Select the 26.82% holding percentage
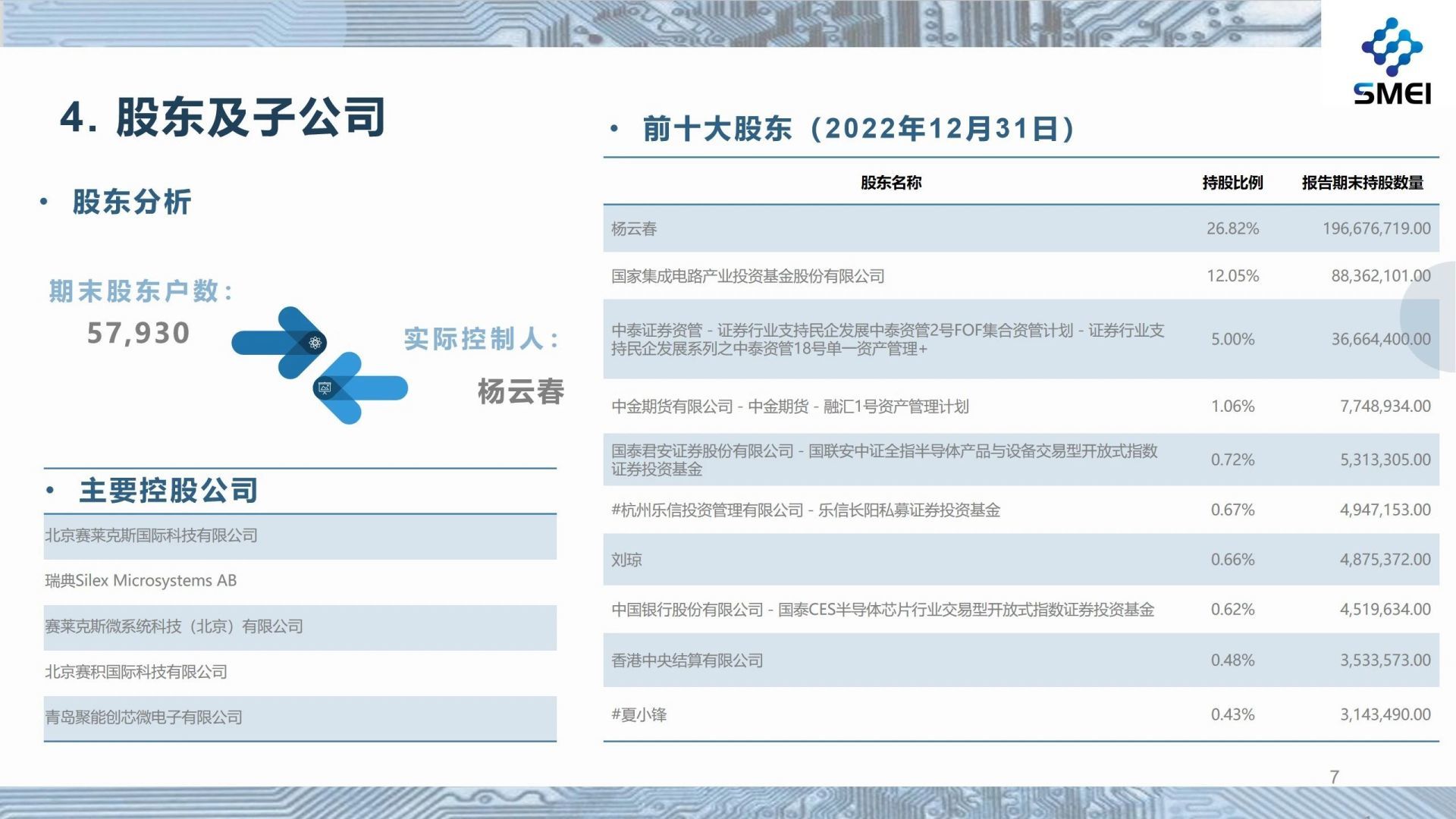Image resolution: width=1456 pixels, height=819 pixels. coord(1233,228)
